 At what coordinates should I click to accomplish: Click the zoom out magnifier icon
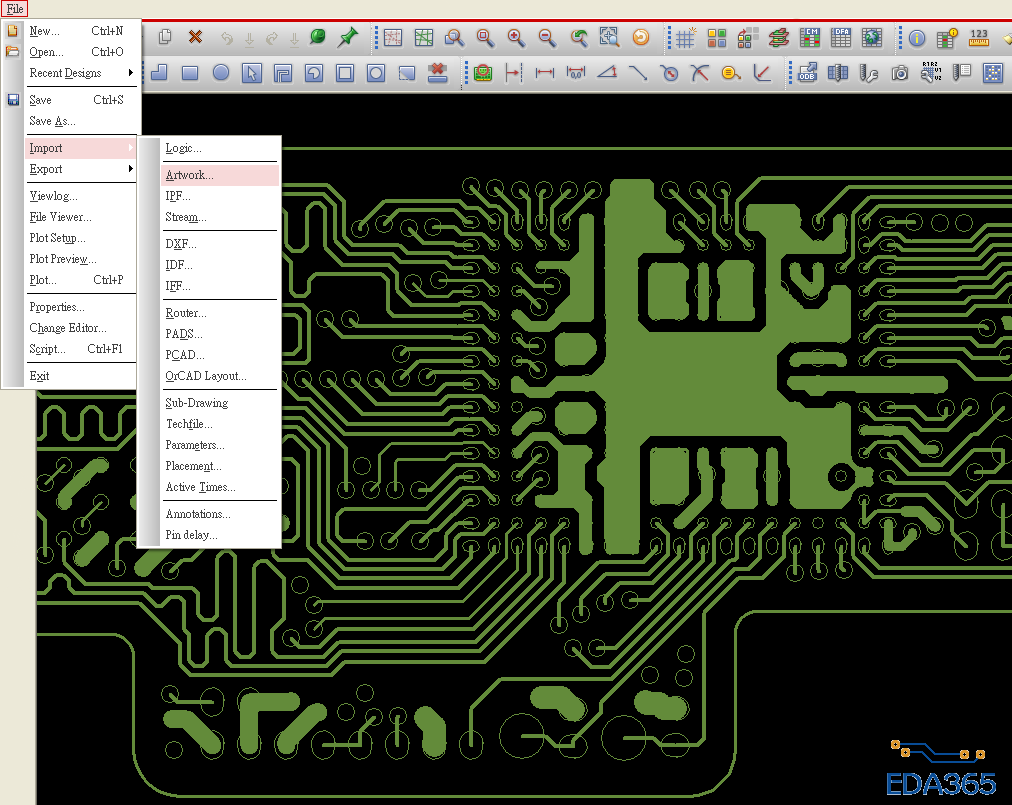[547, 38]
